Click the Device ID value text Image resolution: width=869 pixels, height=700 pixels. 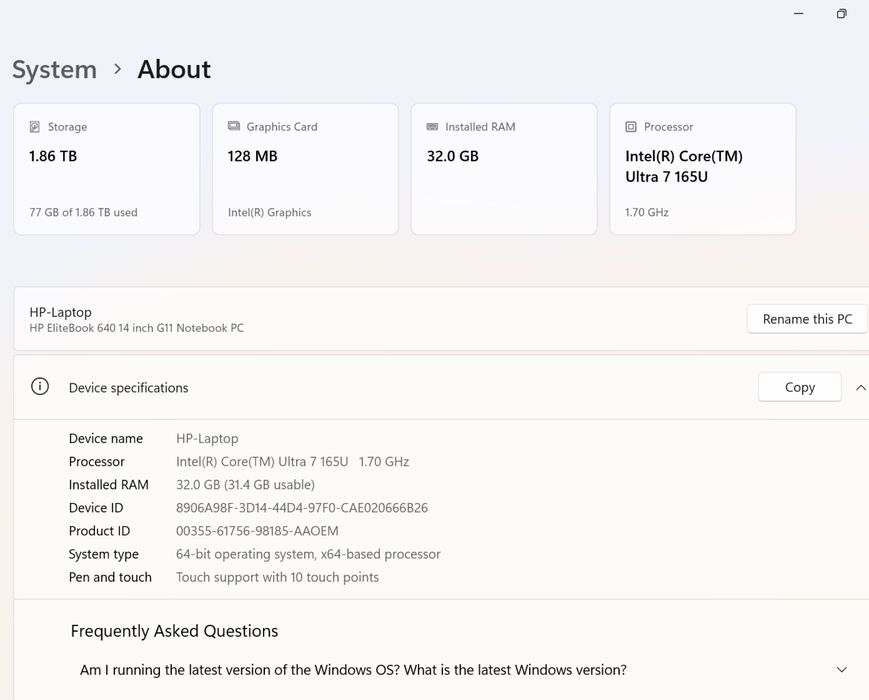click(x=302, y=508)
